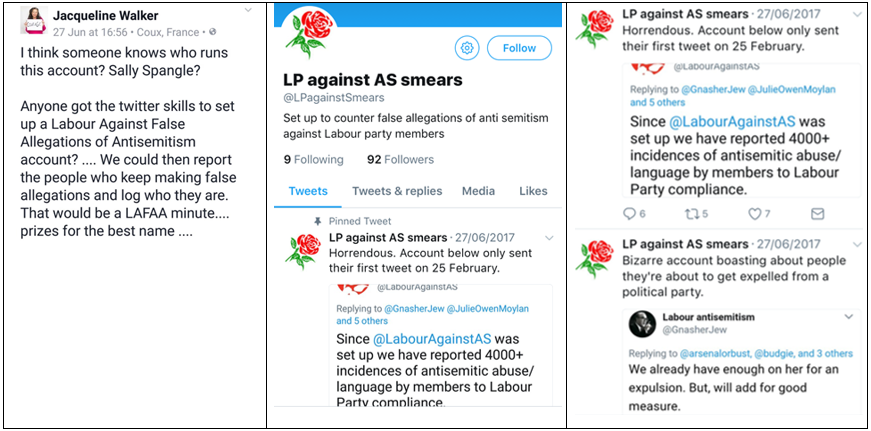This screenshot has width=871, height=431.
Task: Expand the pinned tweet options chevron
Action: (548, 237)
